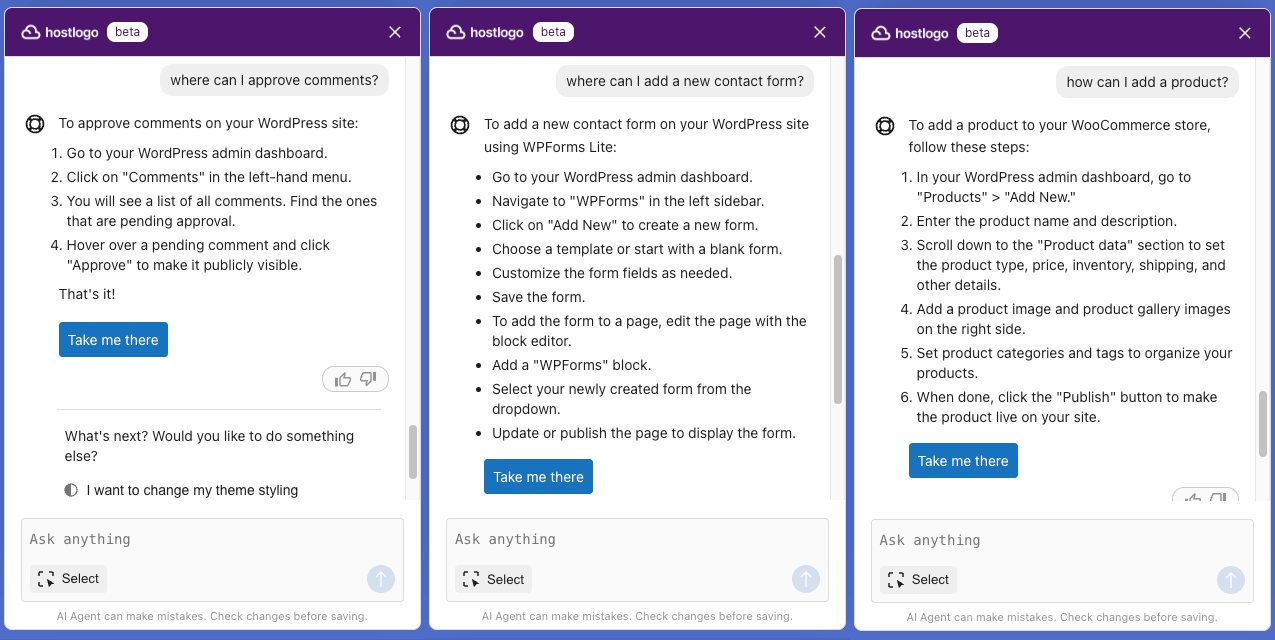Click thumbs down on the approve comments answer
The height and width of the screenshot is (640, 1275).
pos(368,379)
